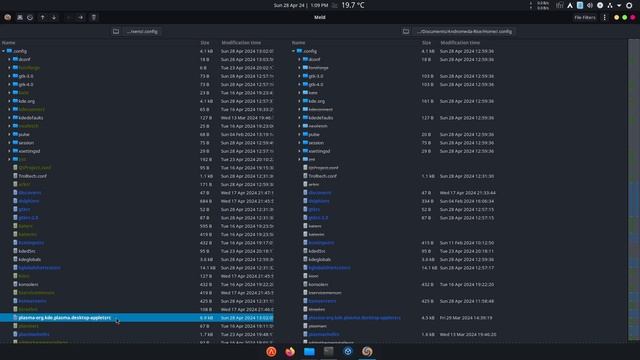640x360 pixels.
Task: Click the new comparison toolbar icon
Action: click(20, 18)
